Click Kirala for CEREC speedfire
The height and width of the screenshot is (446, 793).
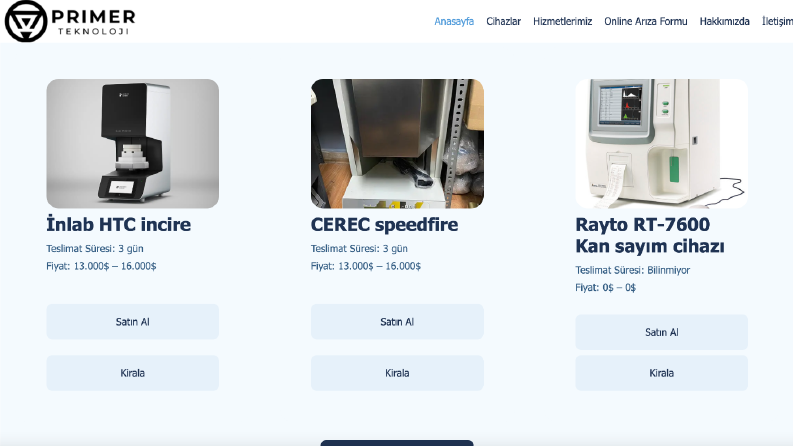click(397, 373)
